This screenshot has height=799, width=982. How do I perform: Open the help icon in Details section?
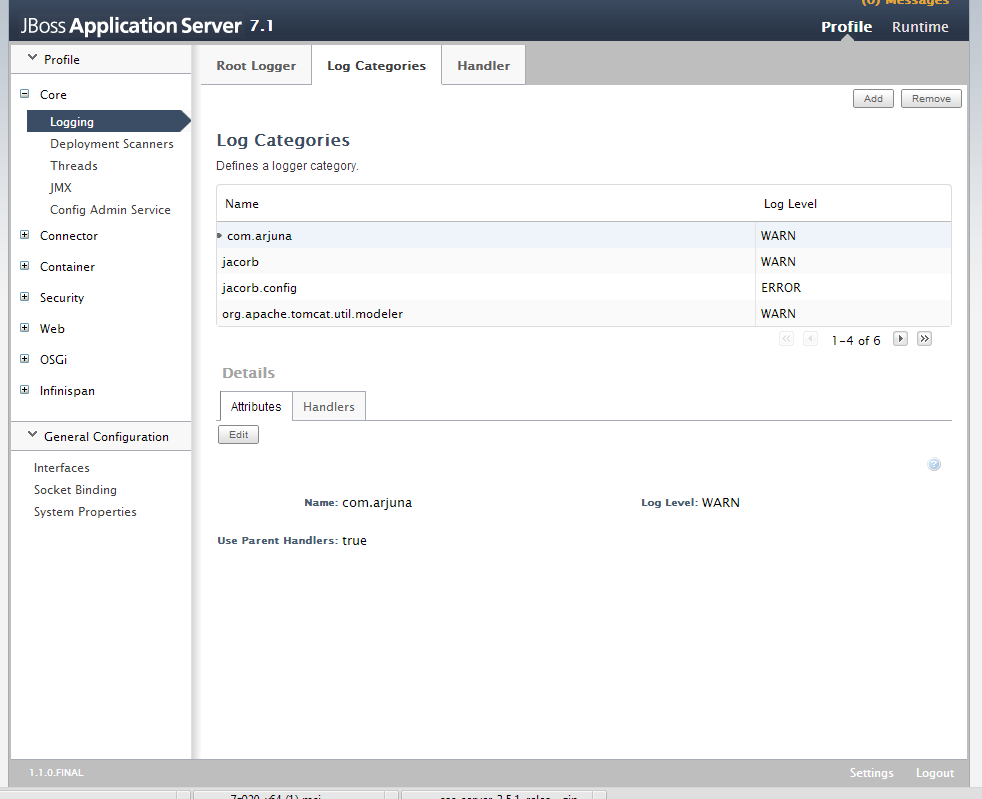coord(934,464)
